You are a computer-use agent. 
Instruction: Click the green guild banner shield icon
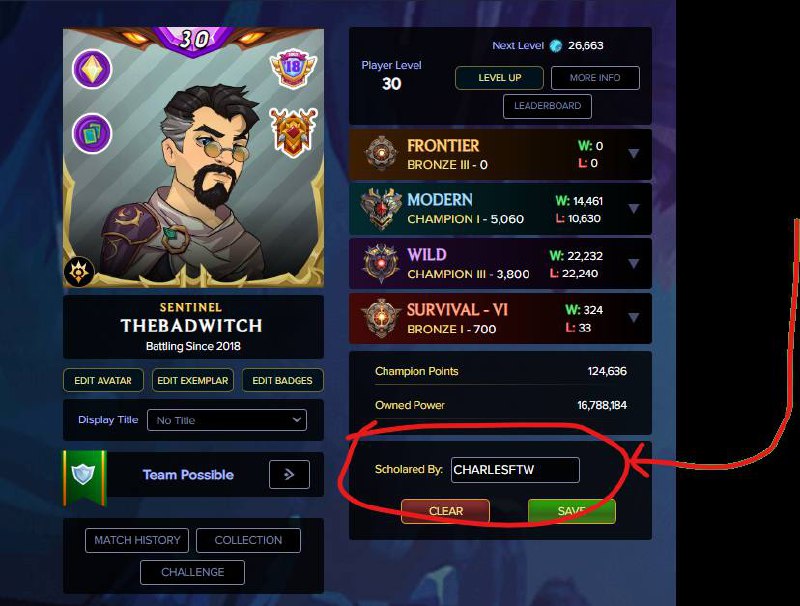tap(85, 477)
